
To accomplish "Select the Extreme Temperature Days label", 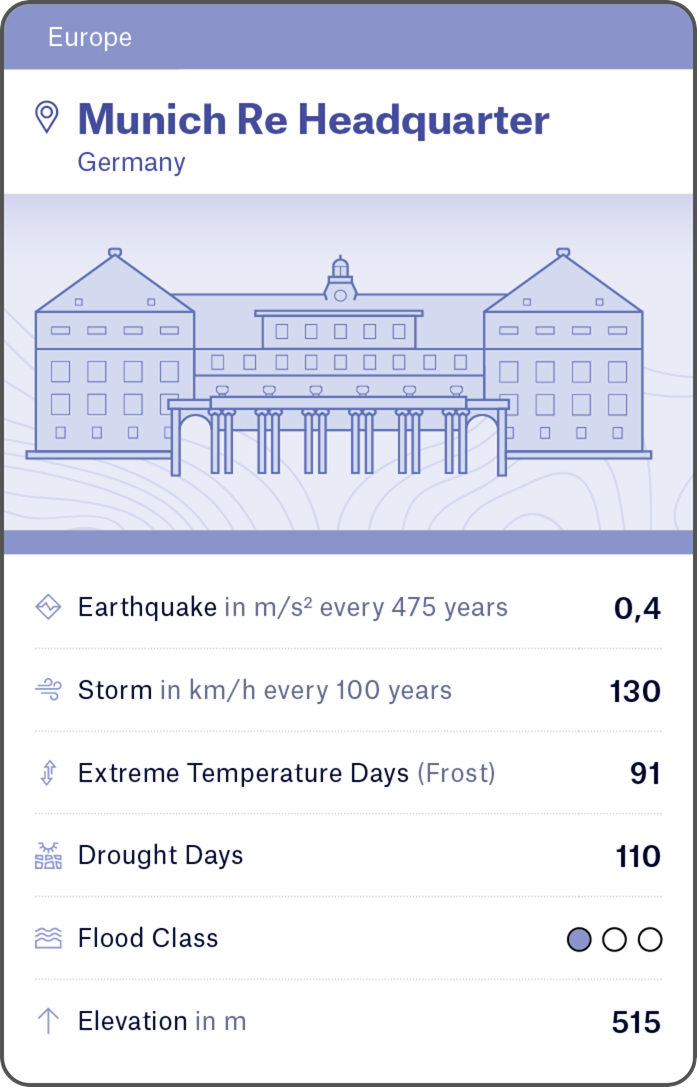I will click(243, 773).
